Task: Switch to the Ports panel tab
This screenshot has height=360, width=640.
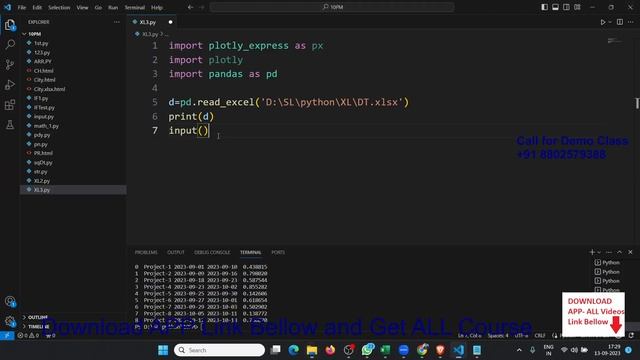Action: [x=278, y=252]
